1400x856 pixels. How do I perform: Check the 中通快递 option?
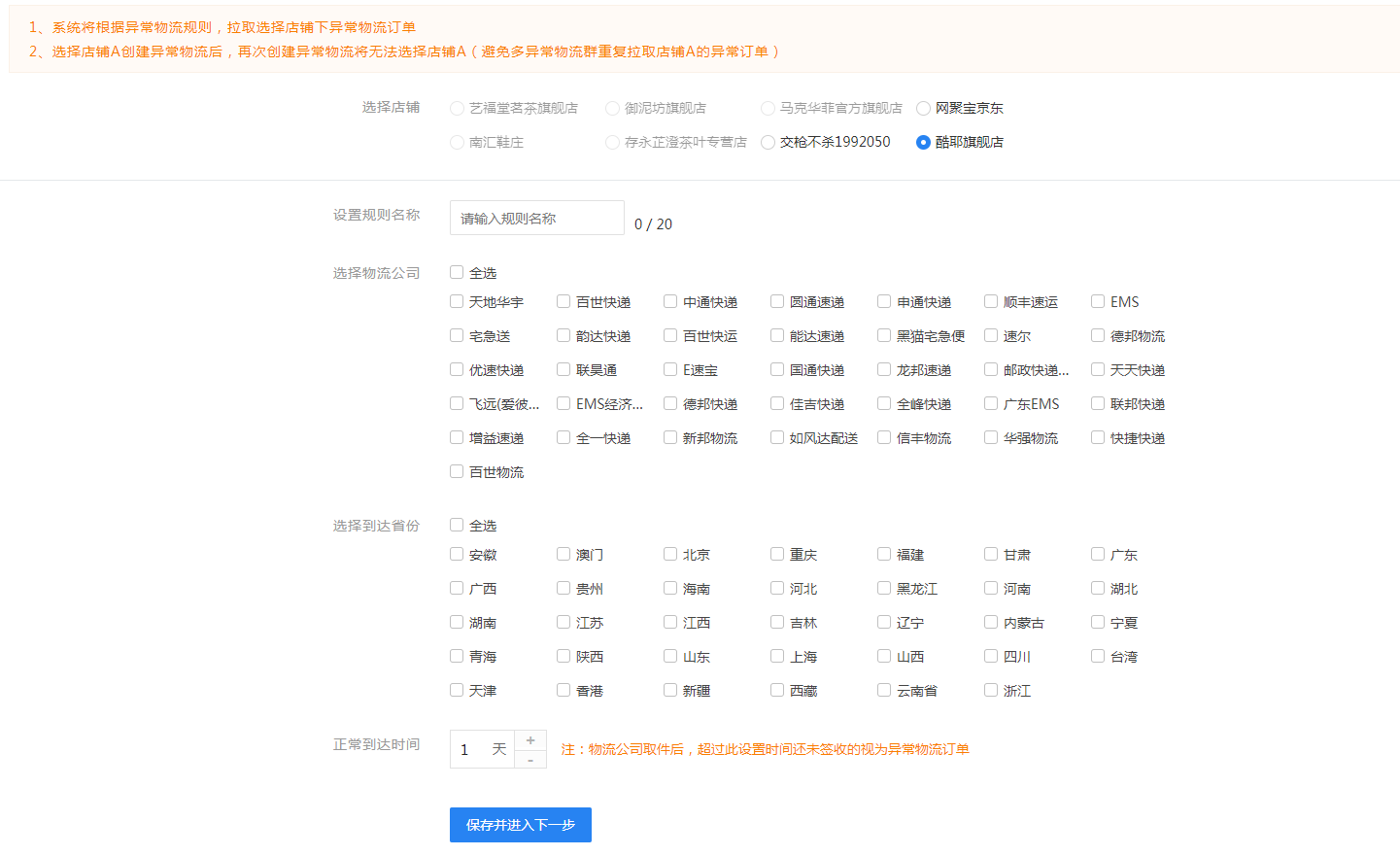670,301
